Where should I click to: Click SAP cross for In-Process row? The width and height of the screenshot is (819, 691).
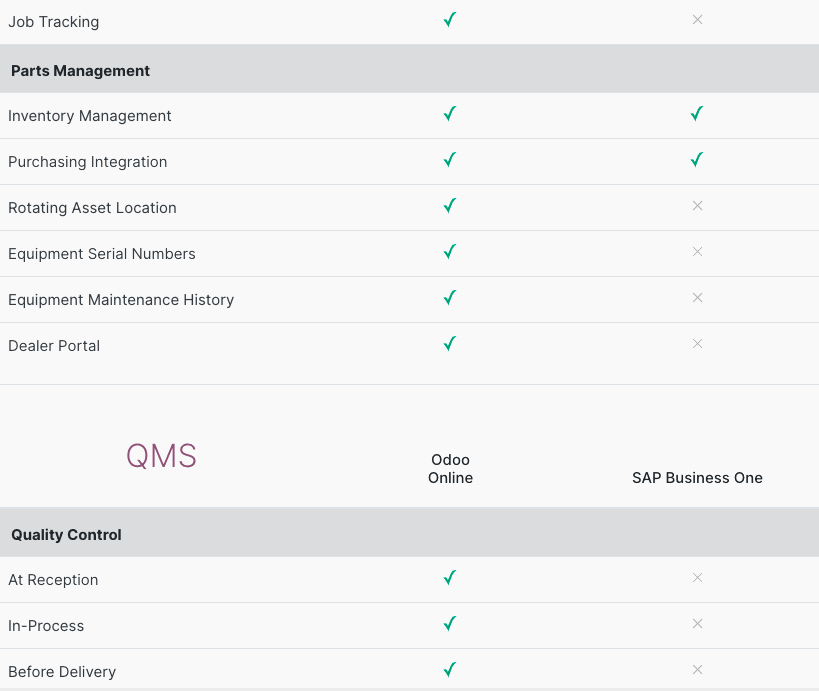[x=697, y=624]
